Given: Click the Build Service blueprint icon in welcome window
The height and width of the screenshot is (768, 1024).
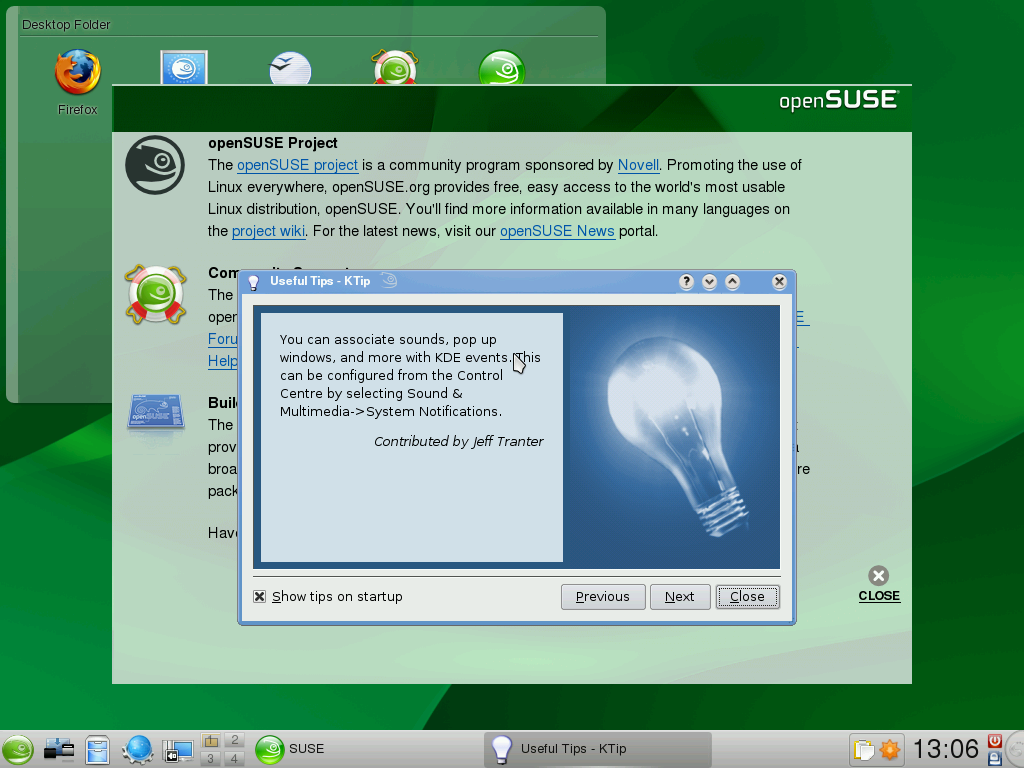Looking at the screenshot, I should pos(155,411).
